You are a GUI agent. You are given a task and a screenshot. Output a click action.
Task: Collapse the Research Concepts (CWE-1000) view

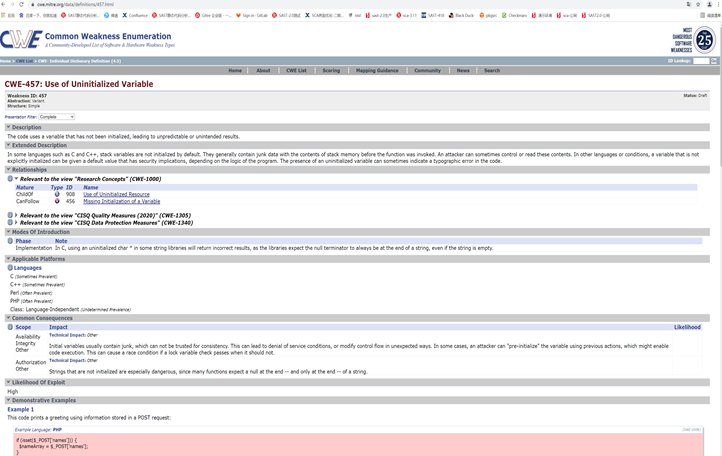point(17,179)
